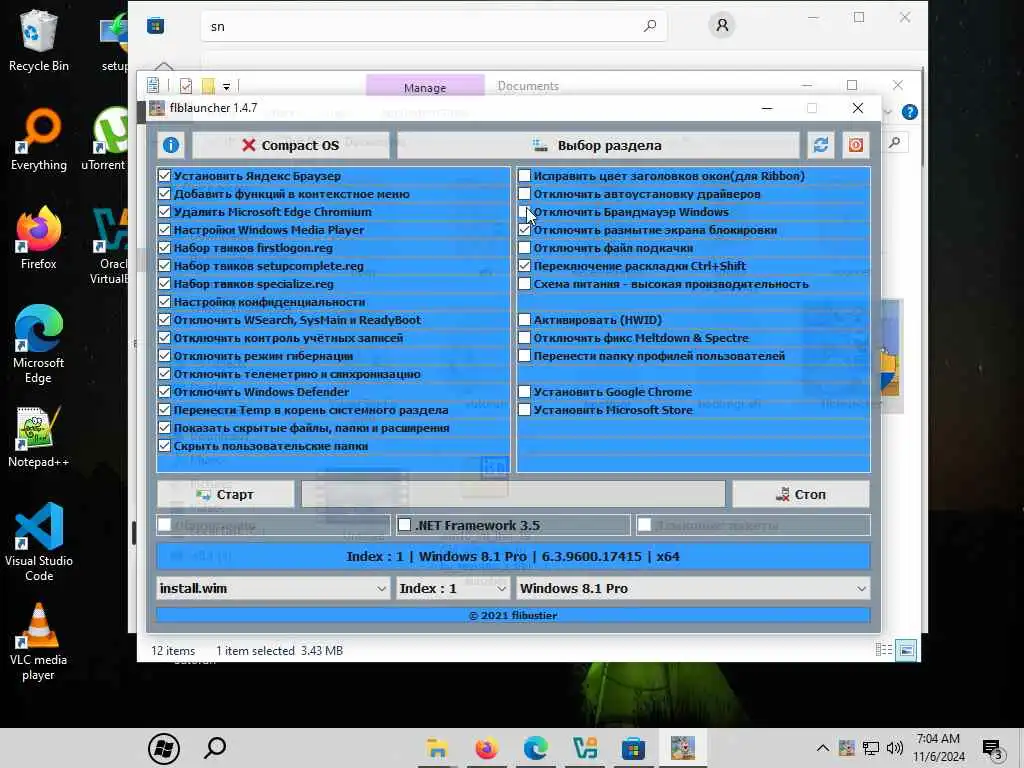Switch Explorer to details view icon

click(x=884, y=650)
